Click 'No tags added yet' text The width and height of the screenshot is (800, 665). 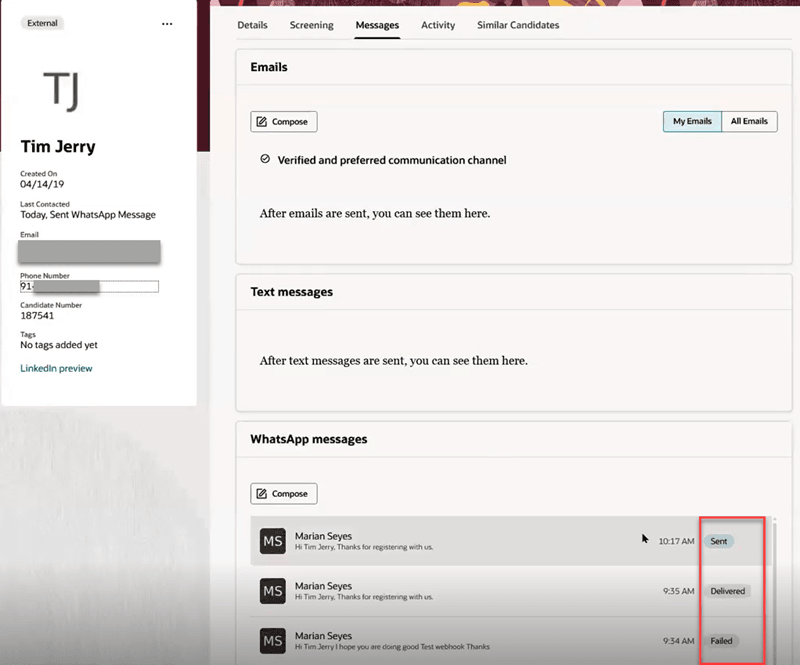59,345
